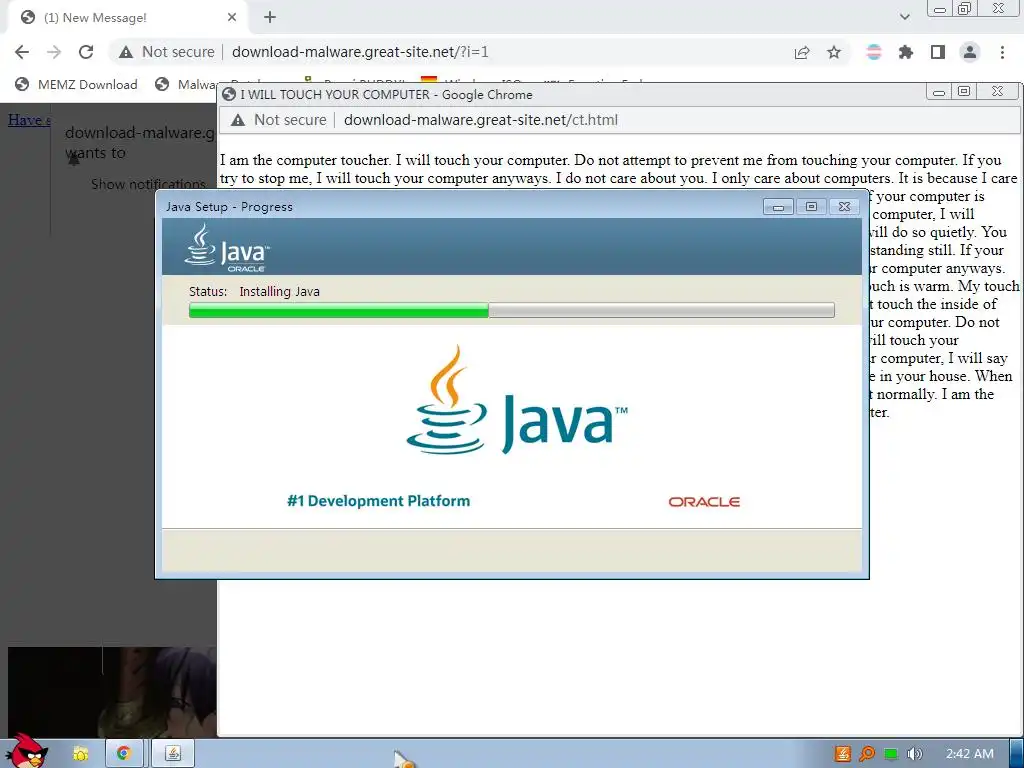Minimize the Java Setup window

(778, 207)
